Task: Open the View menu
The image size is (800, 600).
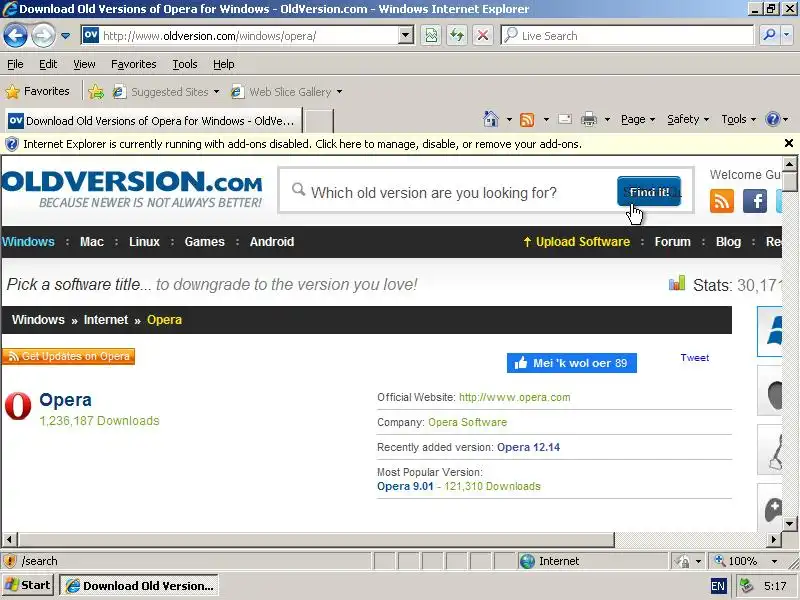Action: point(84,64)
